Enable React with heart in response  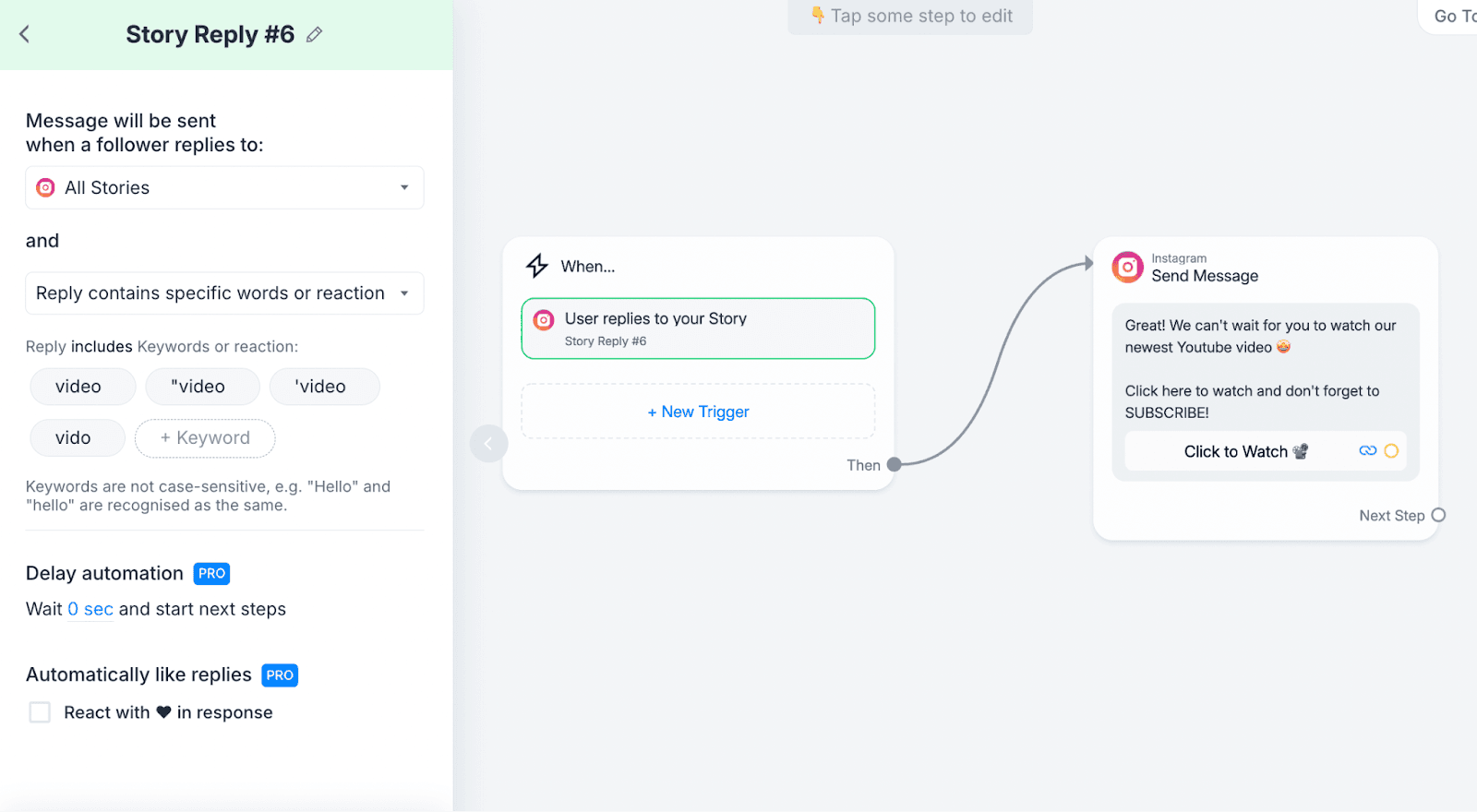pyautogui.click(x=40, y=712)
